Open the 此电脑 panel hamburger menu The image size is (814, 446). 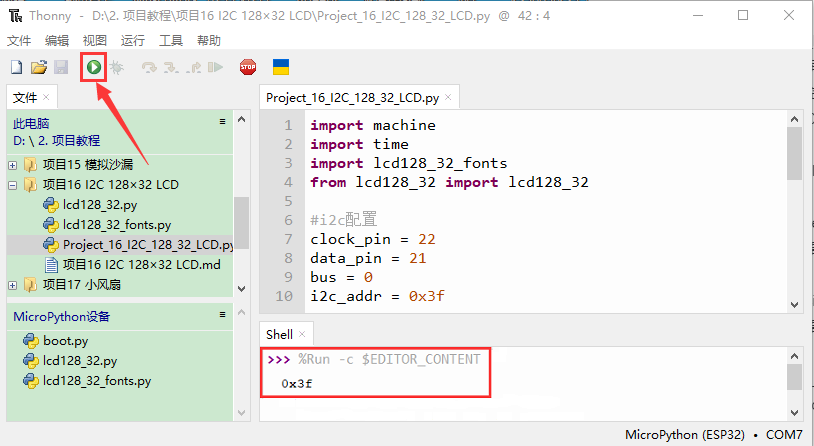coord(223,121)
